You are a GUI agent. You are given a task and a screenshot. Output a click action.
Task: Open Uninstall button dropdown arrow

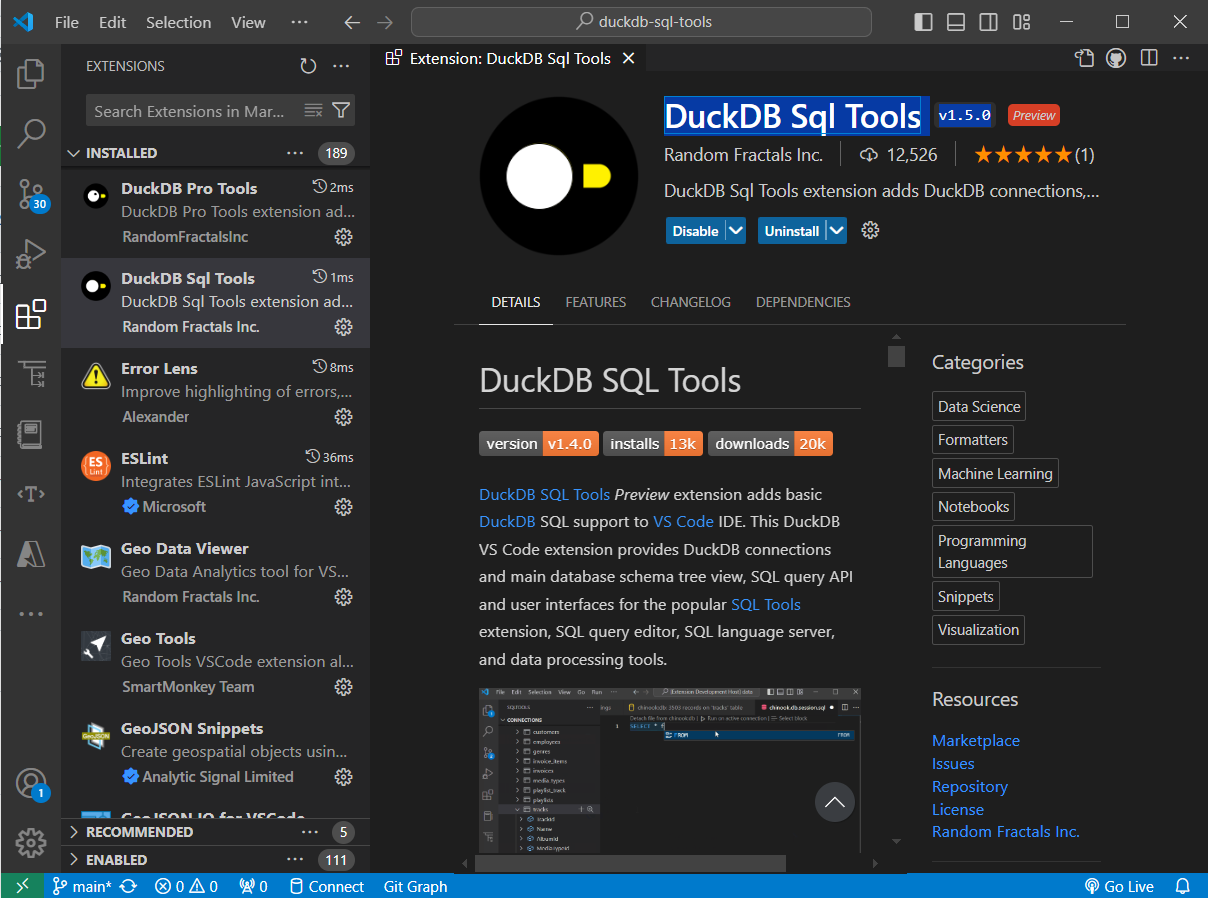[x=836, y=231]
